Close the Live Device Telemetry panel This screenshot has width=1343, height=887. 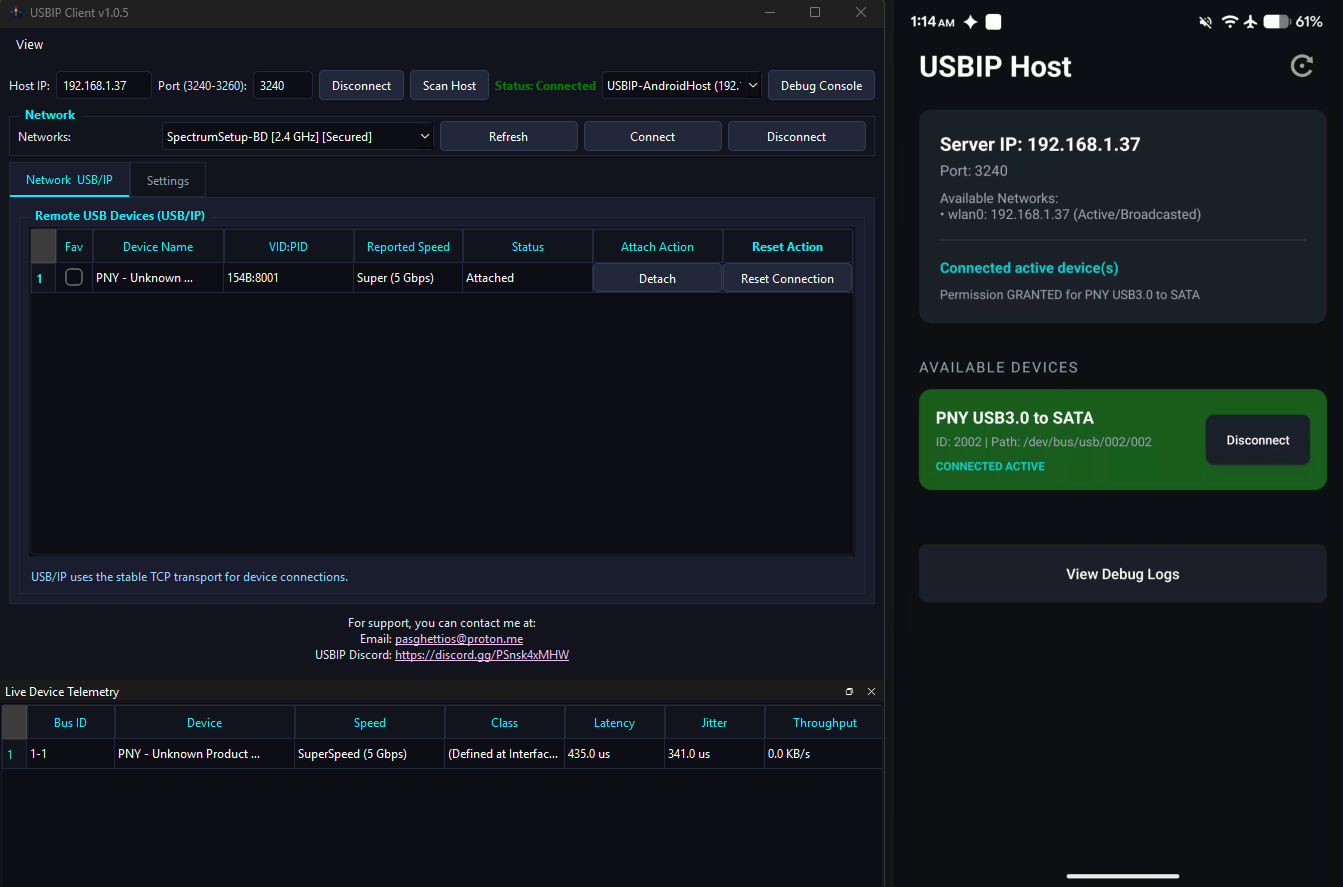(871, 692)
